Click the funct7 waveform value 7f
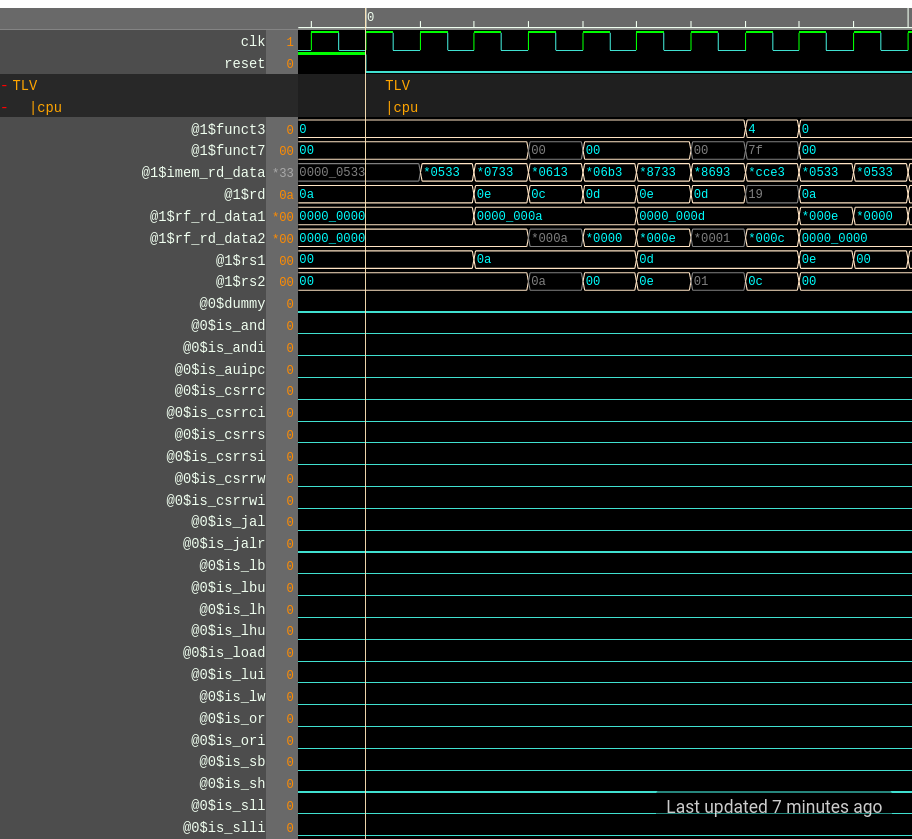Image resolution: width=912 pixels, height=839 pixels. (x=772, y=151)
